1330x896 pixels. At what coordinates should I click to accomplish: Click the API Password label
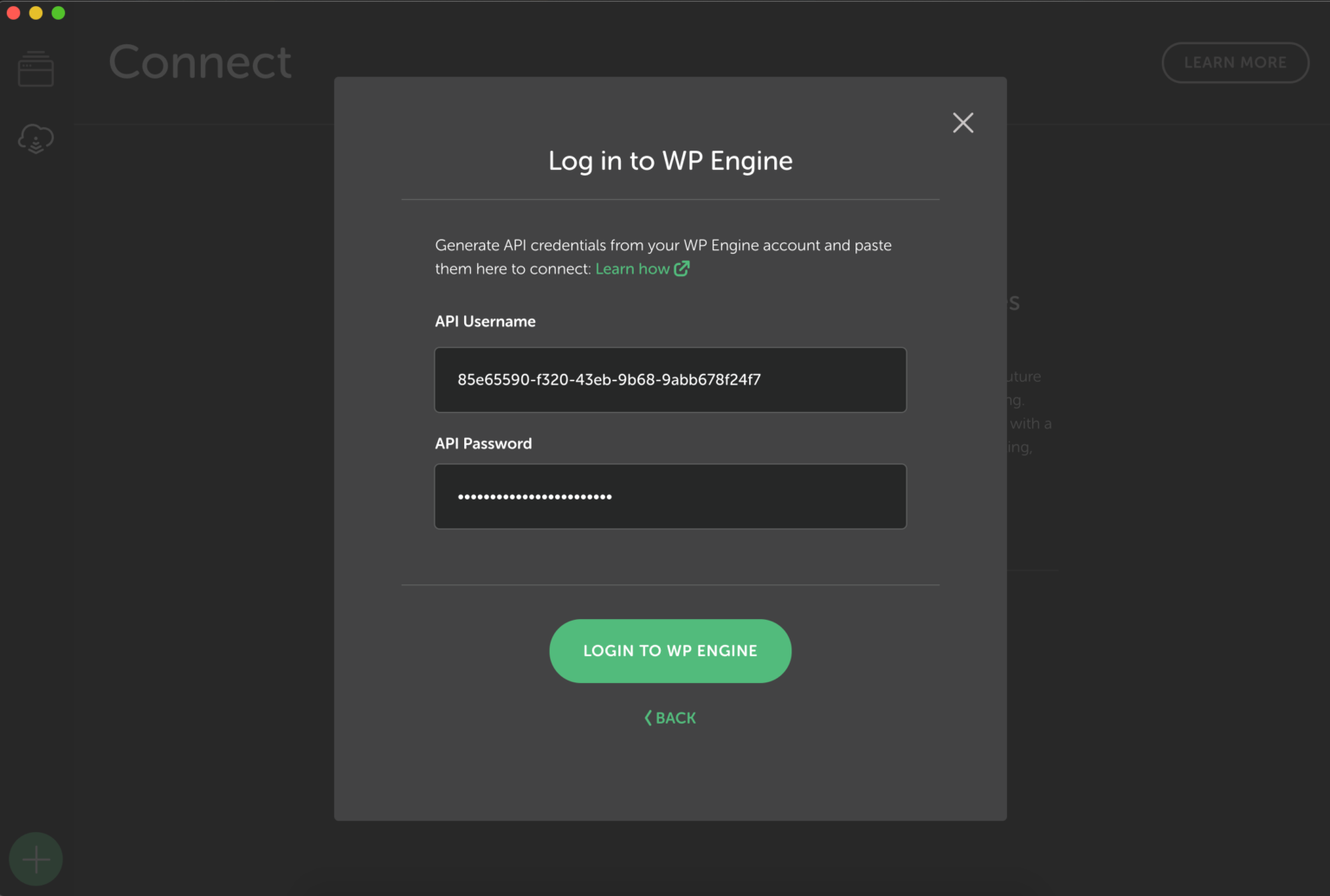point(483,443)
